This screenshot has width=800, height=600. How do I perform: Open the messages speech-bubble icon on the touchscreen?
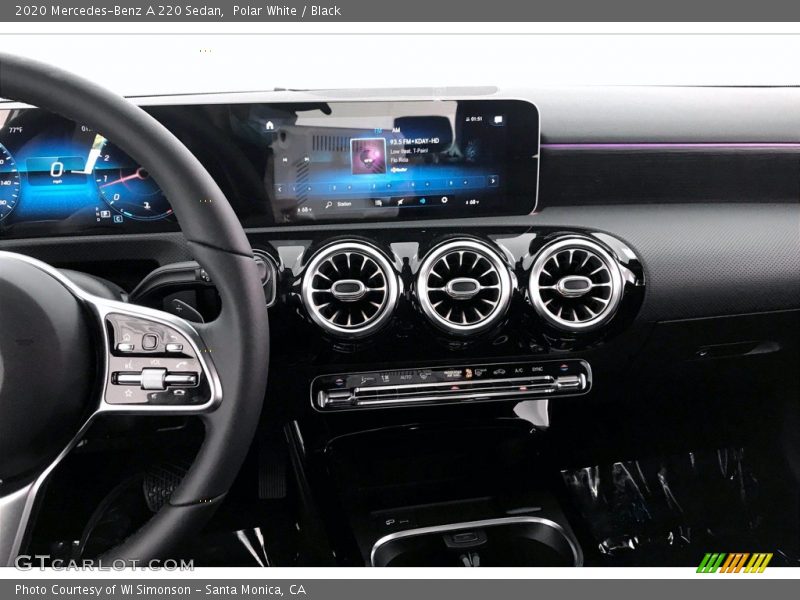coord(498,120)
